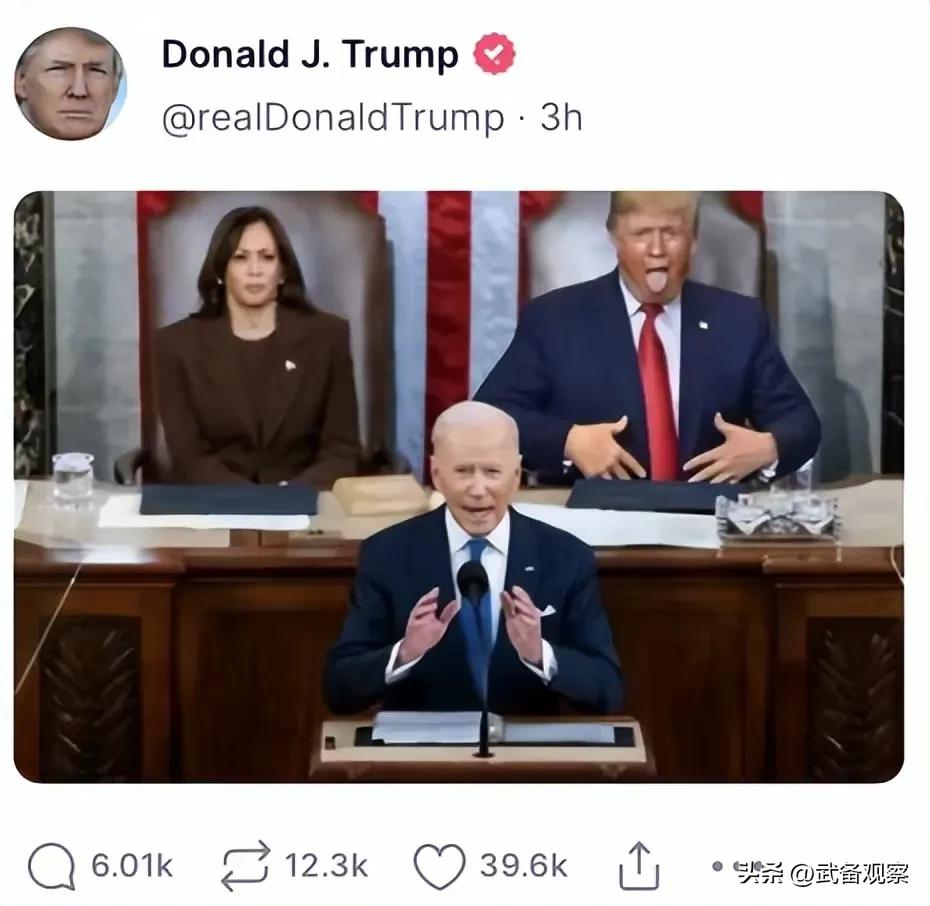Click the red necktie figure in photo
Image resolution: width=930 pixels, height=906 pixels.
click(648, 338)
